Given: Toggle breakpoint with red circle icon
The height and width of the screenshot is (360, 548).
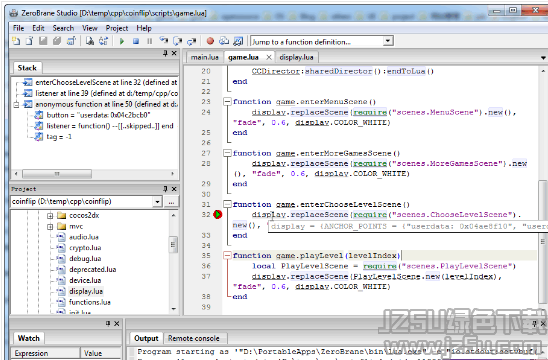Looking at the screenshot, I should pyautogui.click(x=210, y=41).
